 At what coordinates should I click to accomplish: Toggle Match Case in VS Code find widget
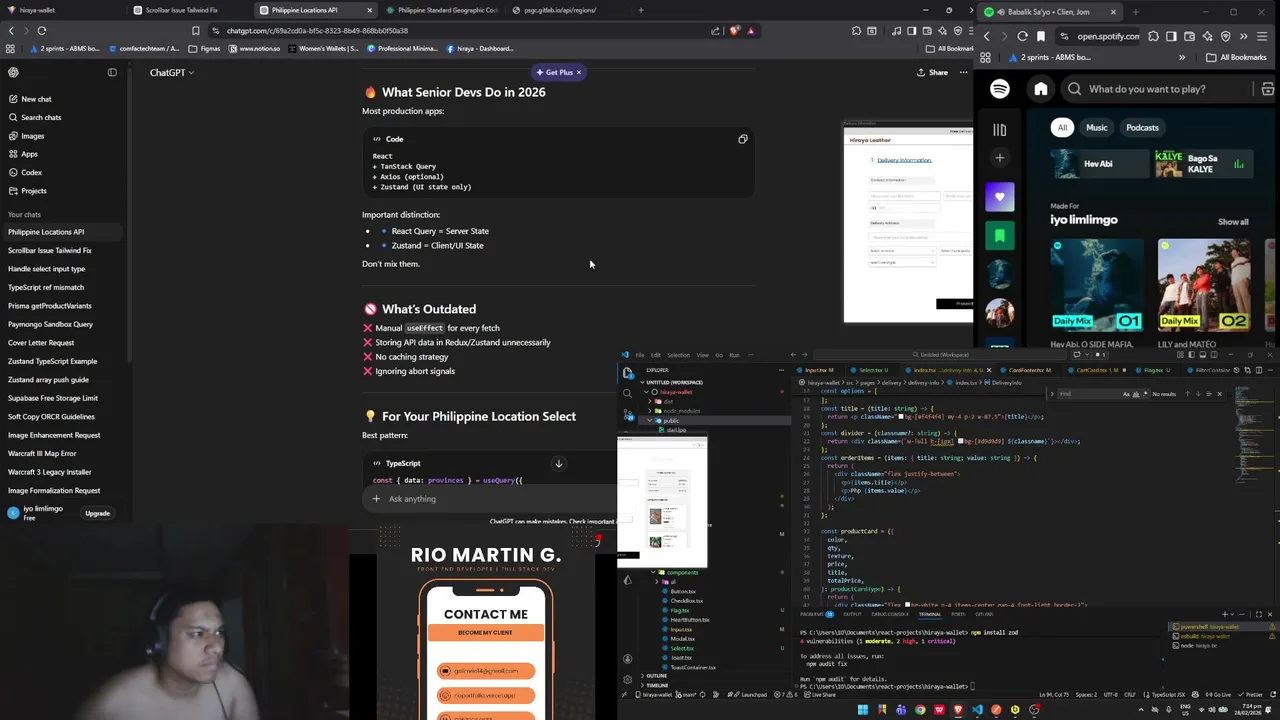[x=1125, y=394]
